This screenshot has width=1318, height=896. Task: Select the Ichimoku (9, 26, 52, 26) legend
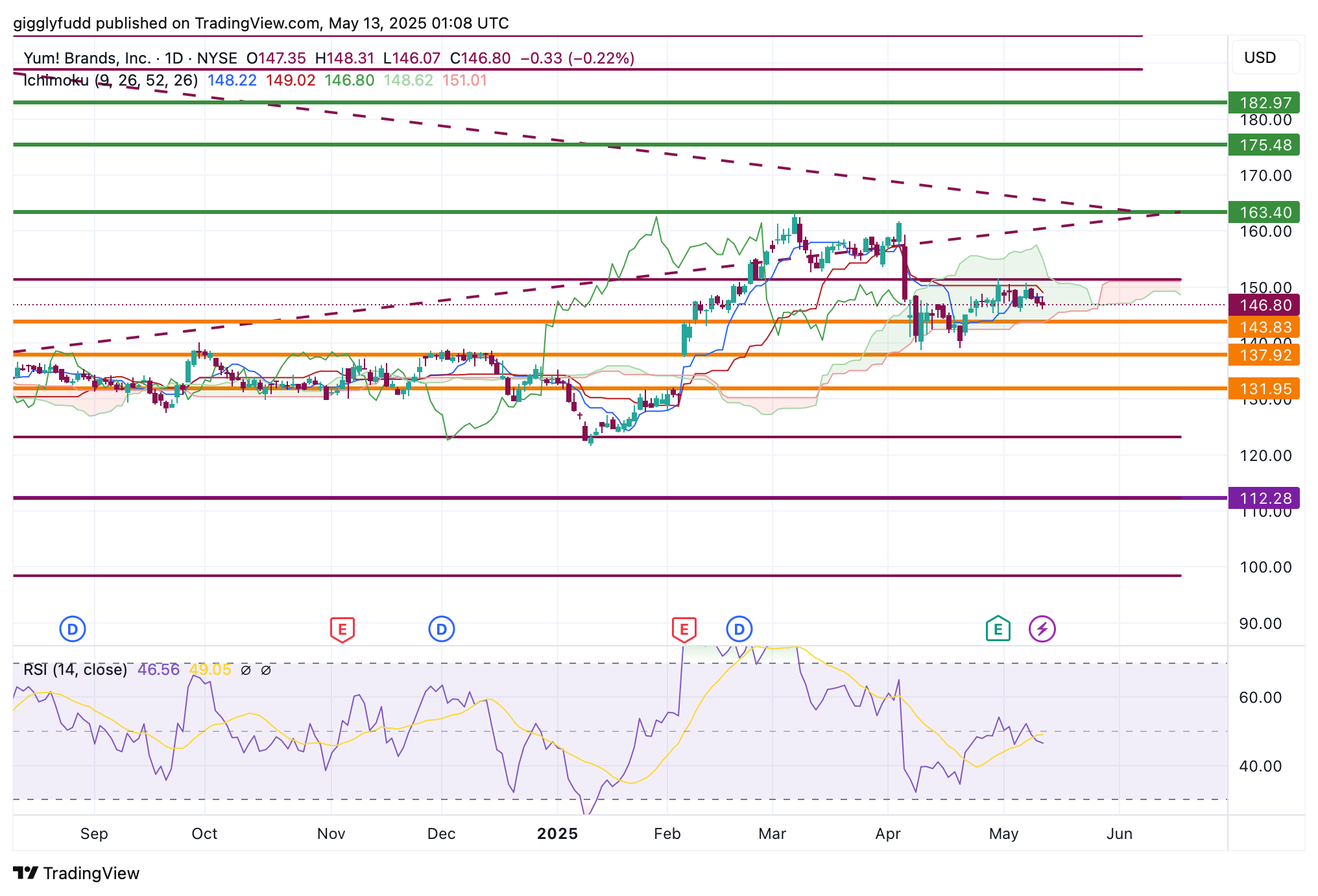tap(110, 80)
